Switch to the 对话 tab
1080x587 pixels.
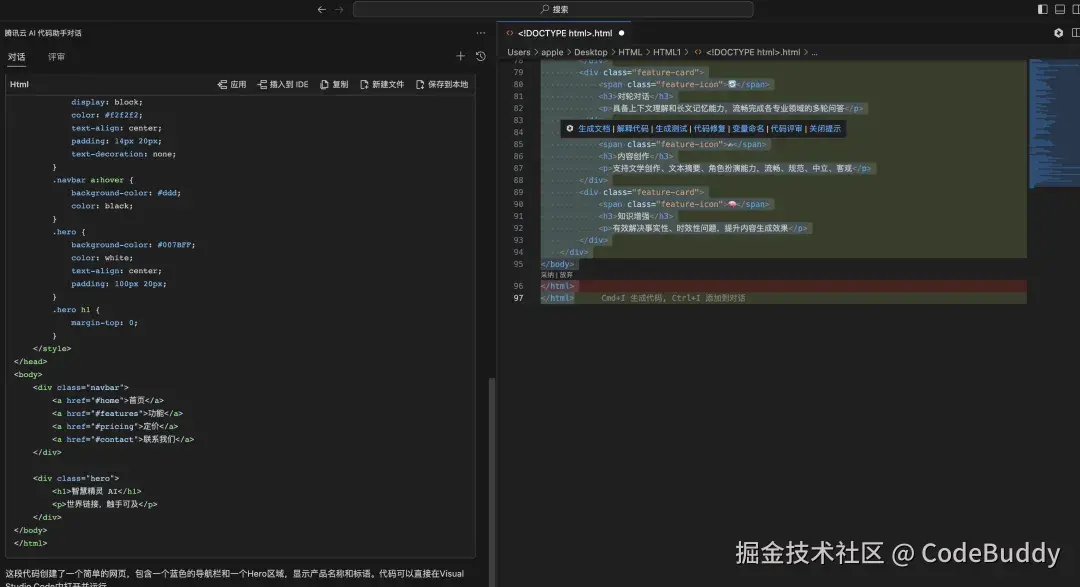click(17, 57)
